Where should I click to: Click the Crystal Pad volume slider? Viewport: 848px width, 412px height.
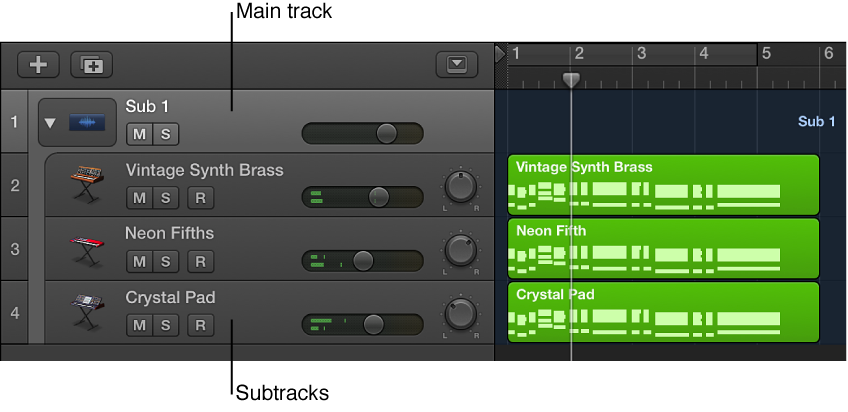pos(362,325)
